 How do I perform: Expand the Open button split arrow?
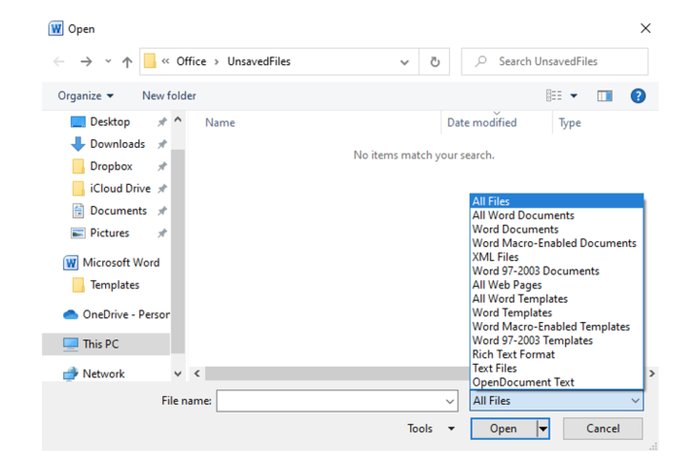[x=543, y=429]
